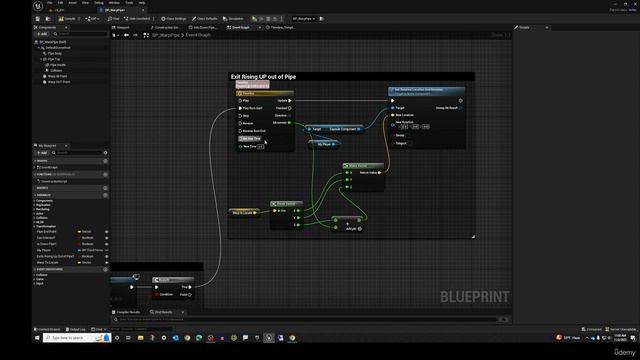Viewport: 640px width, 360px height.
Task: Click My Blueprint settings gear icon
Action: (x=105, y=153)
